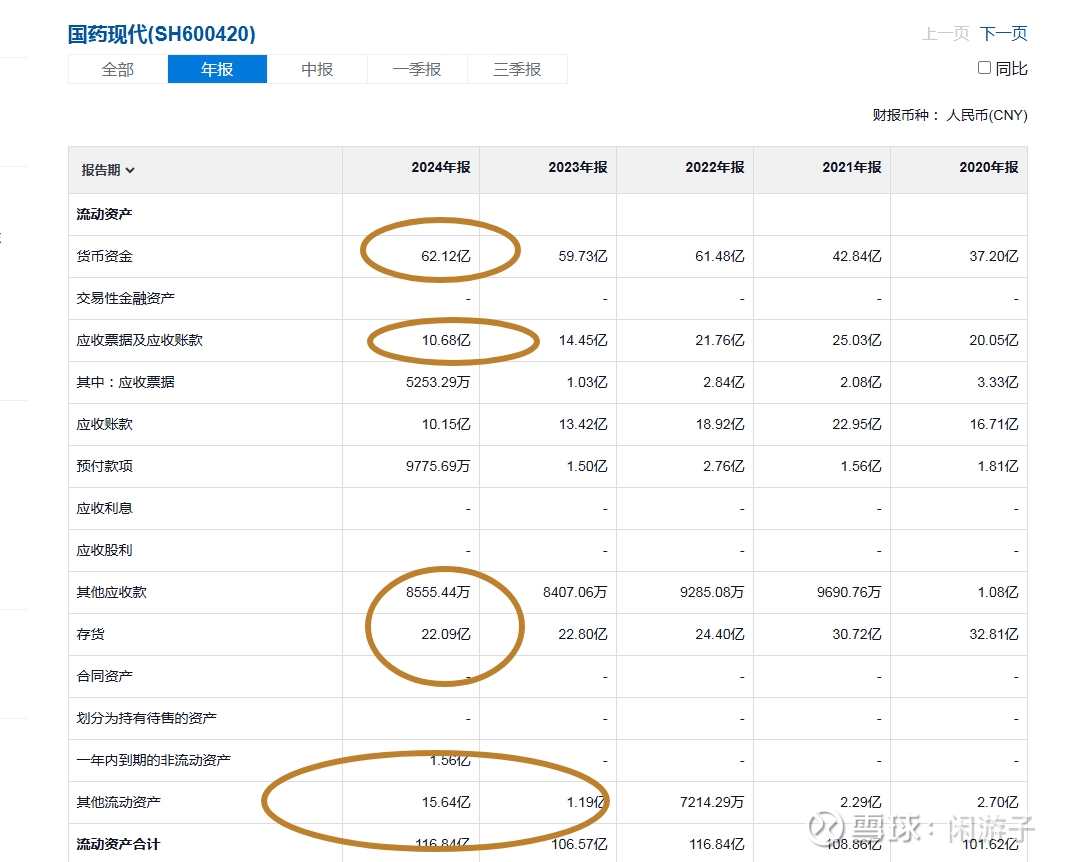Select the 2021年报 column header
1067x862 pixels.
tap(851, 168)
